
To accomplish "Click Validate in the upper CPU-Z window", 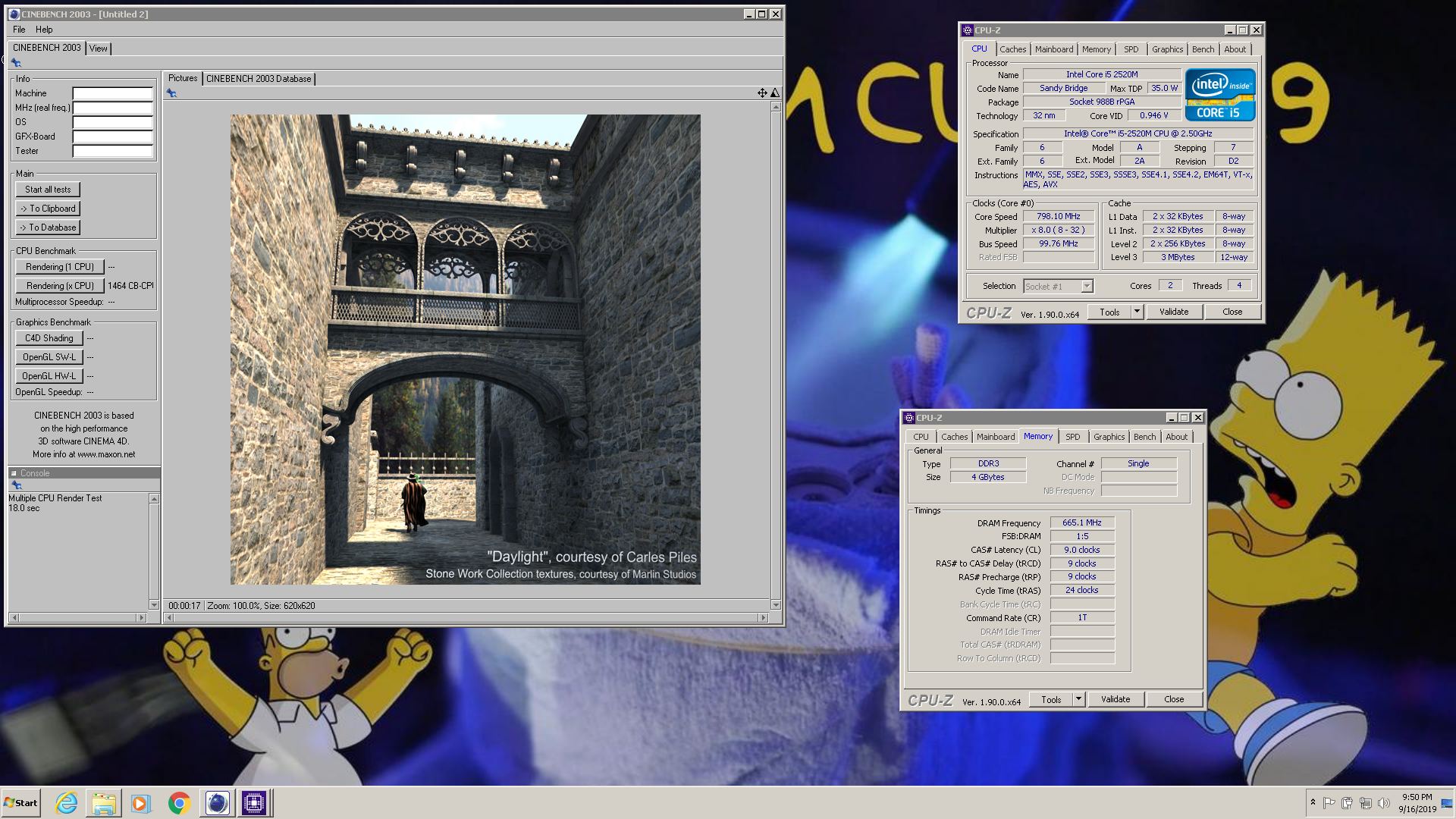I will point(1174,312).
